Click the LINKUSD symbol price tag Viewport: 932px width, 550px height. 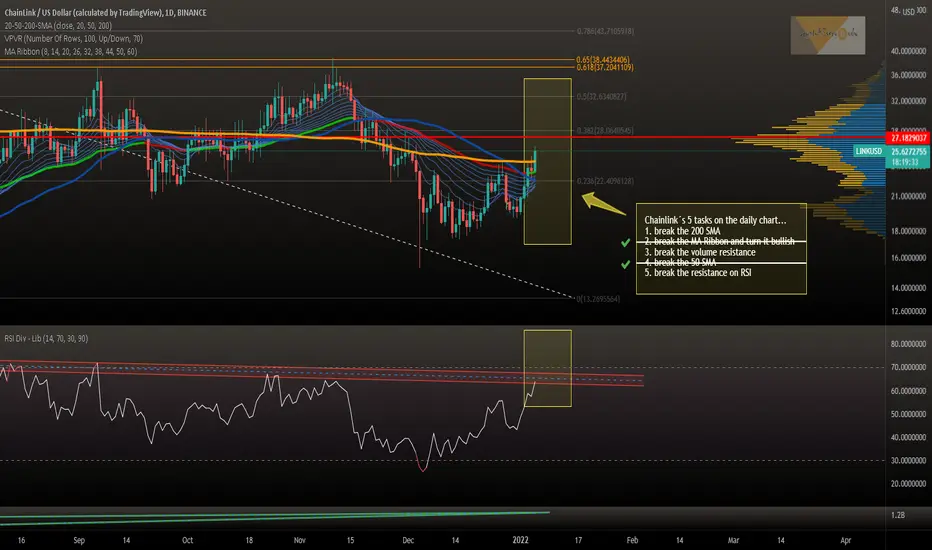pyautogui.click(x=869, y=152)
